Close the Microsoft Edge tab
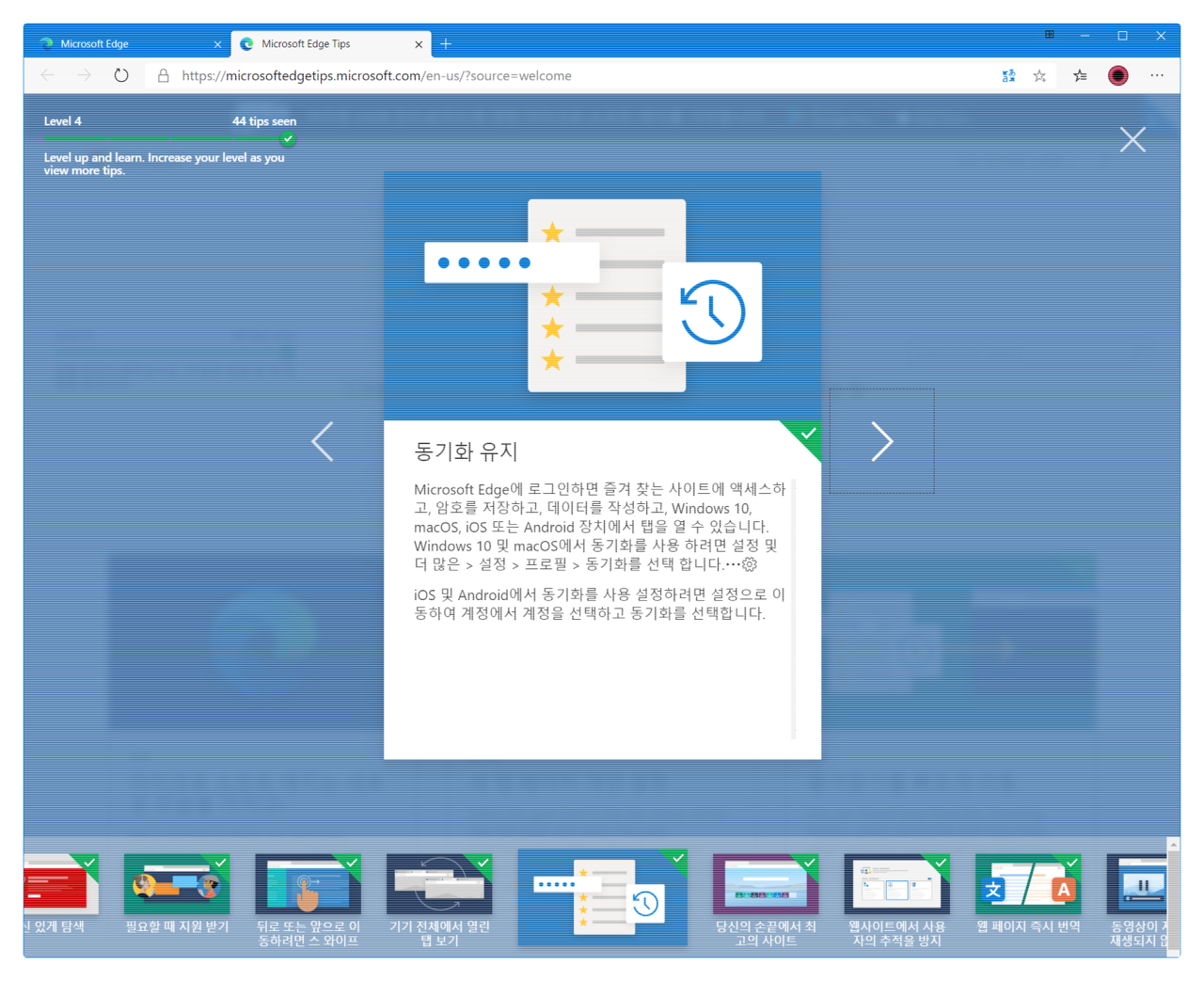The image size is (1204, 981). [217, 44]
